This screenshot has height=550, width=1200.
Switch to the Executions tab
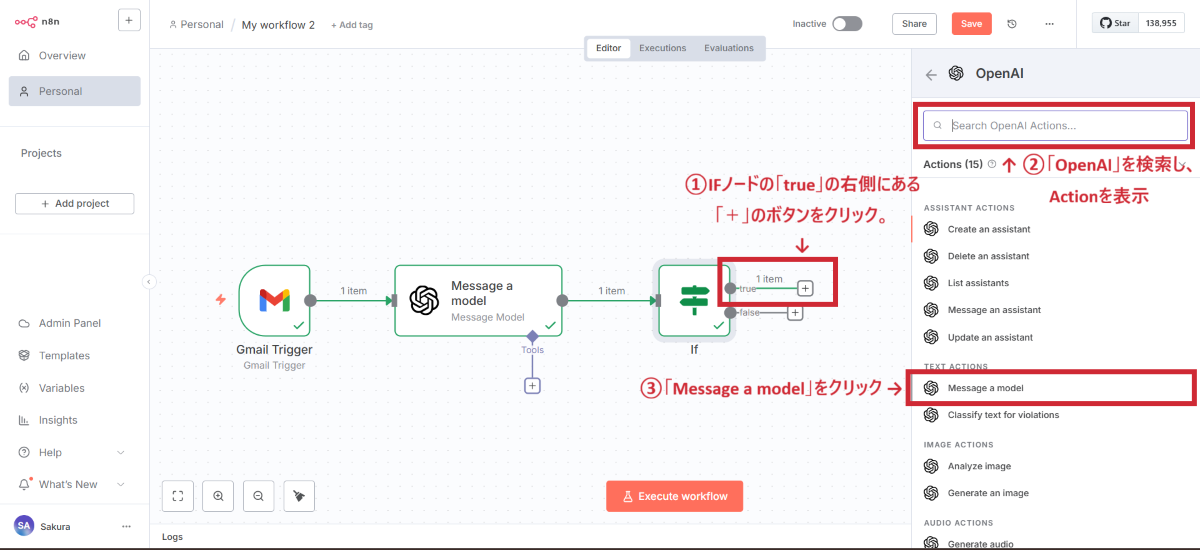pos(662,48)
